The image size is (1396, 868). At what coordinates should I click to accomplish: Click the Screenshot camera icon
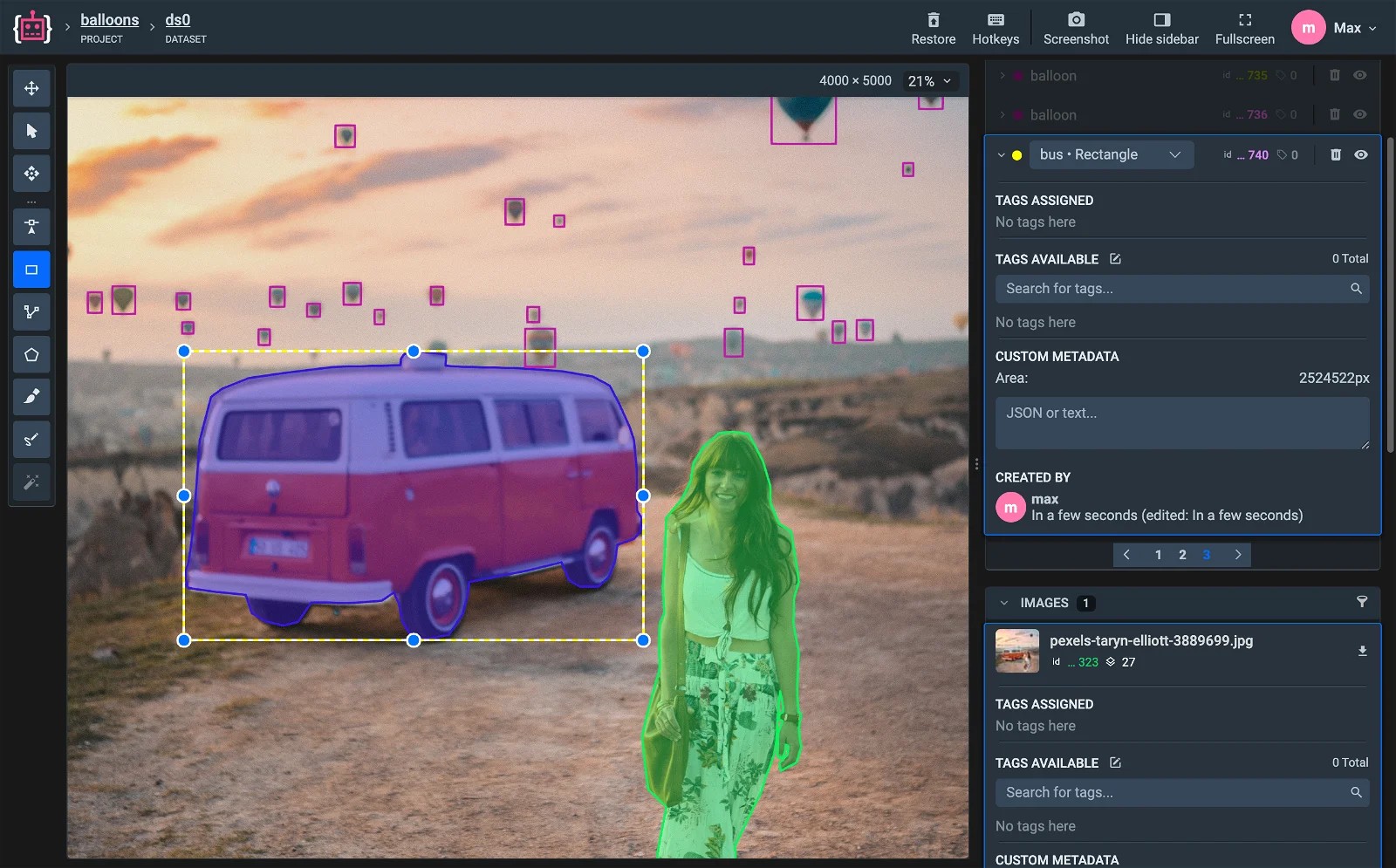tap(1076, 20)
